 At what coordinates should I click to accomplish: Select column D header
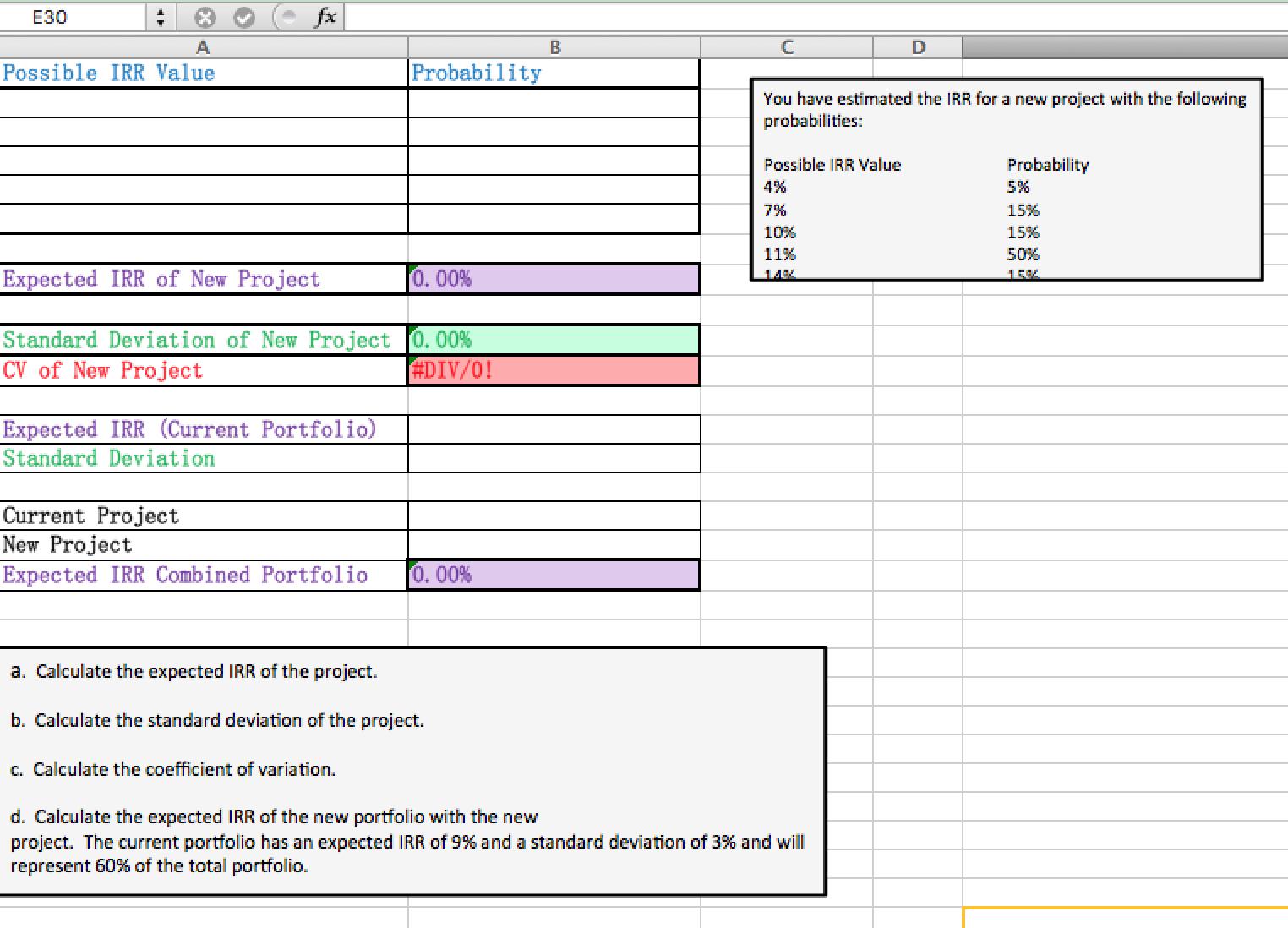[x=918, y=47]
